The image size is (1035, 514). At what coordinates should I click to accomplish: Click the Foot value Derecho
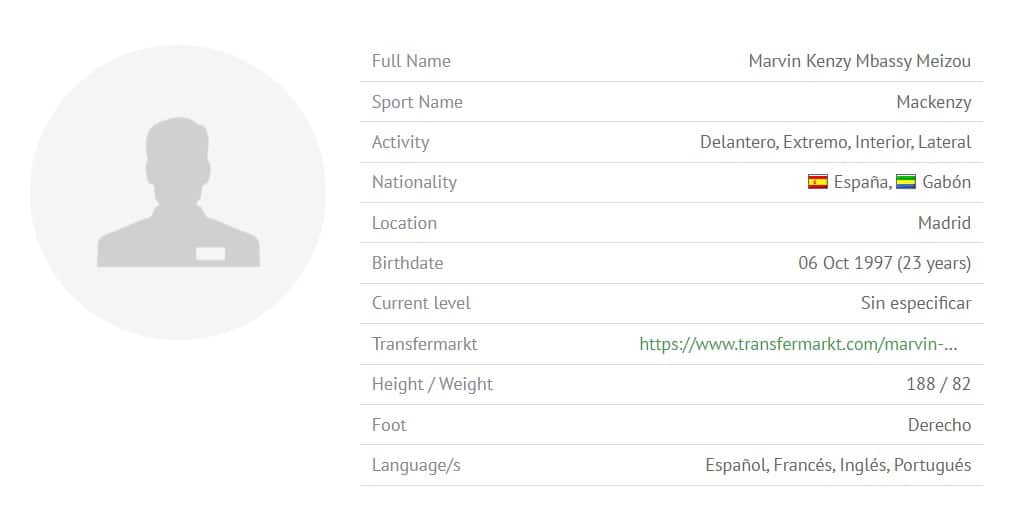[939, 425]
